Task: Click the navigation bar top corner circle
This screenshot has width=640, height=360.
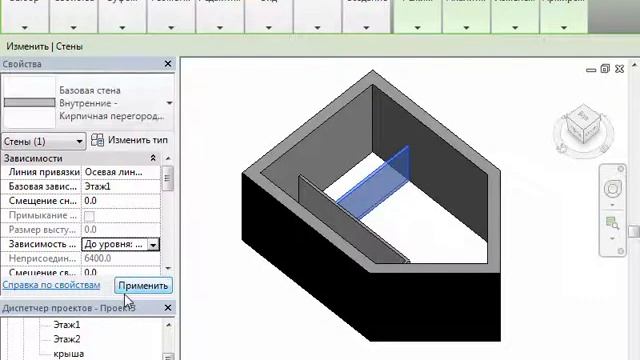Action: (621, 169)
